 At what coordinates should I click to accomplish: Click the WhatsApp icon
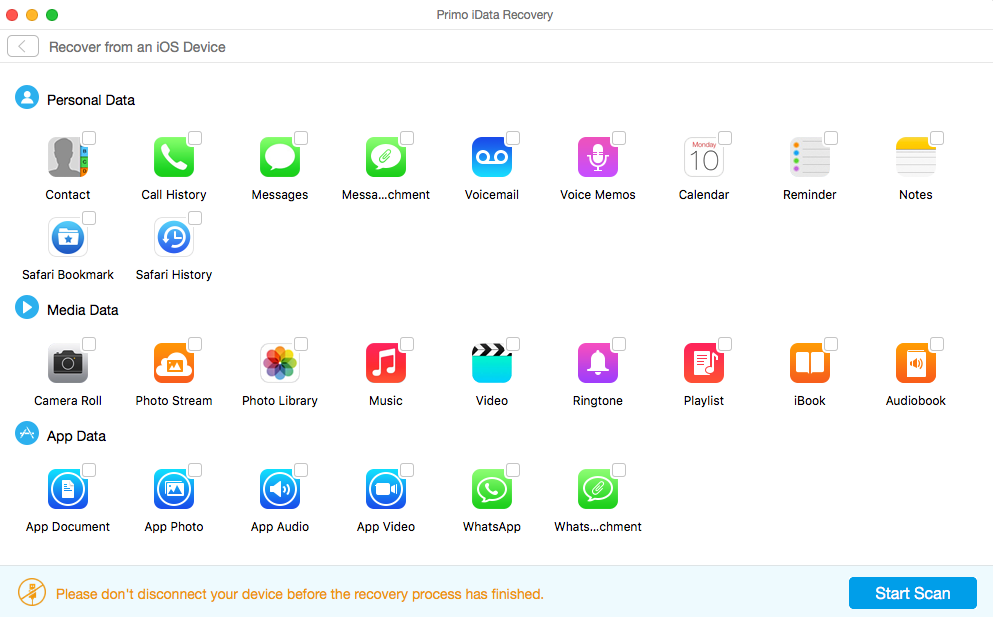tap(491, 489)
